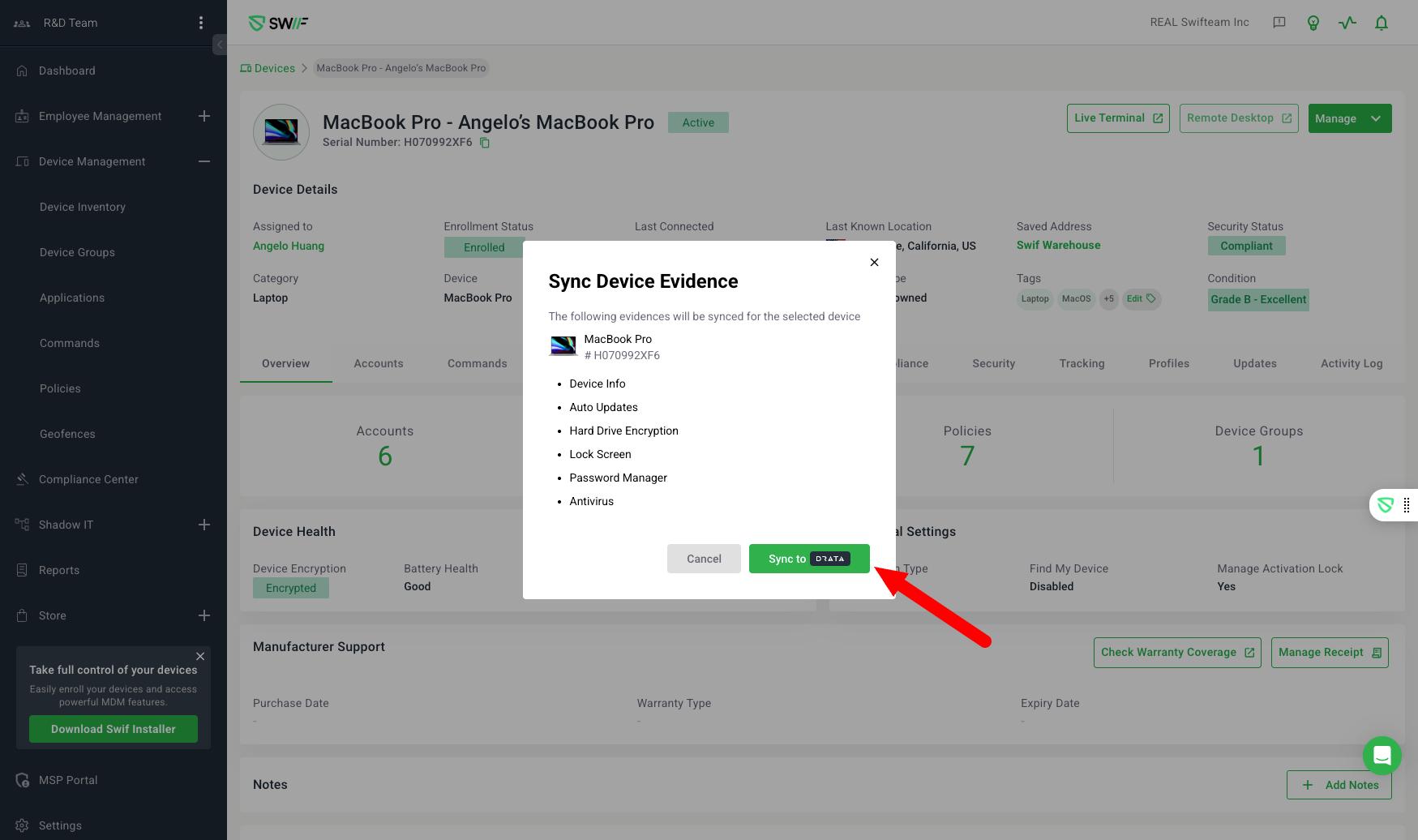The height and width of the screenshot is (840, 1418).
Task: Switch to the Security tab
Action: click(x=993, y=363)
